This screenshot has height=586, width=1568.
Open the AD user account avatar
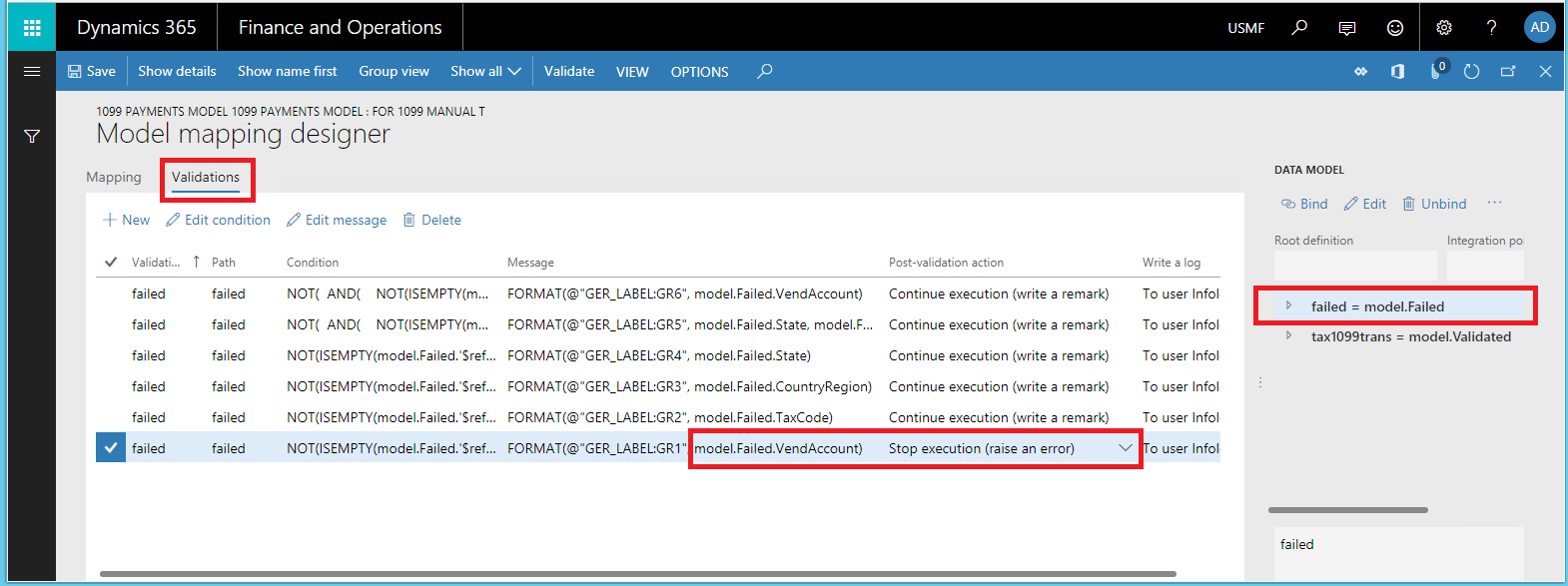pos(1539,27)
